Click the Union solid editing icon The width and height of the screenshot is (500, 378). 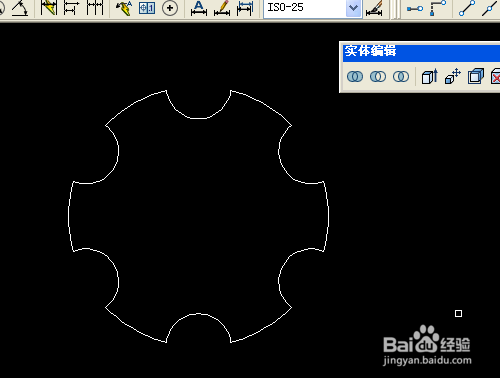tap(355, 77)
